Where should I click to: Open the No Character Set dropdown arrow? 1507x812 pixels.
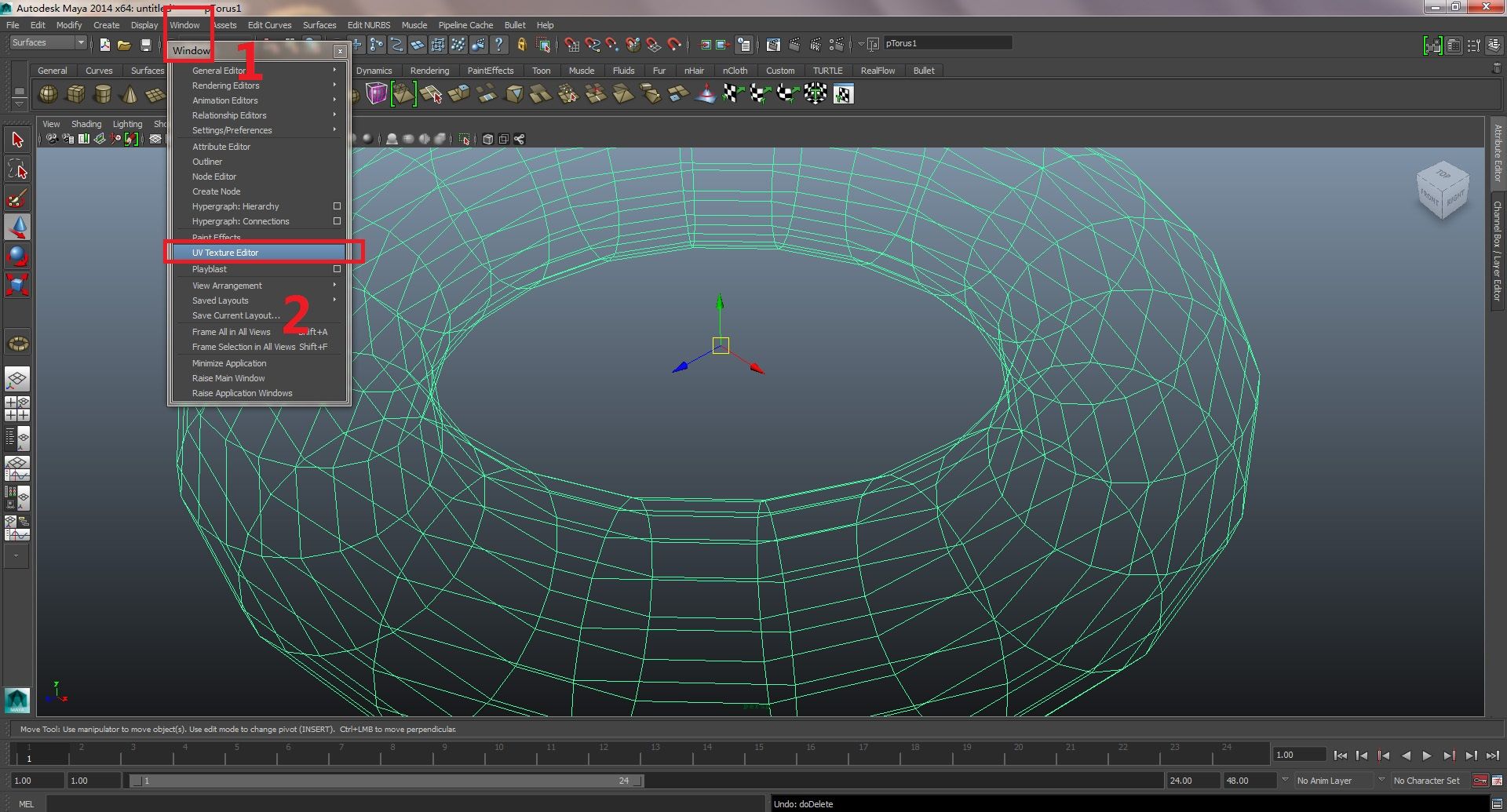[x=1381, y=780]
